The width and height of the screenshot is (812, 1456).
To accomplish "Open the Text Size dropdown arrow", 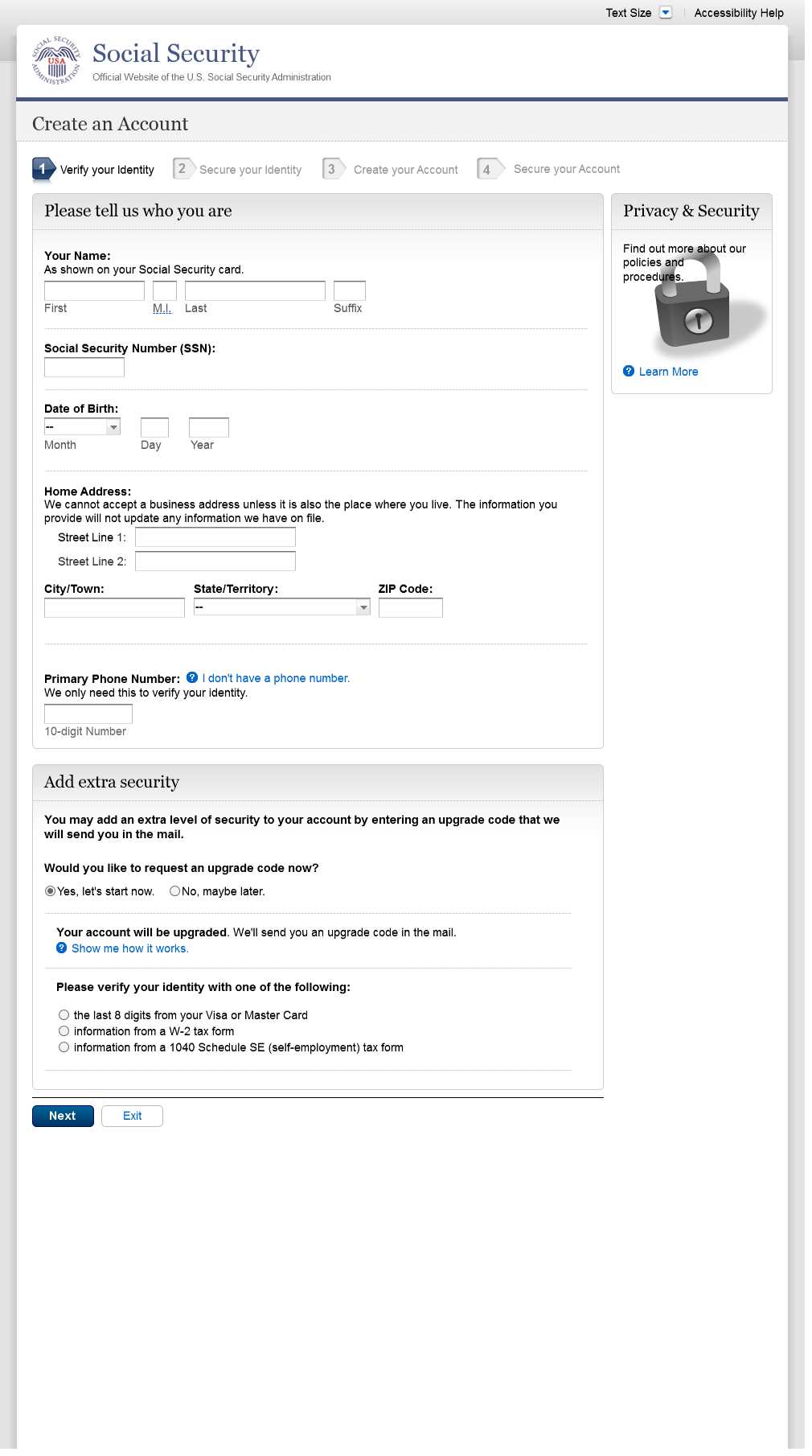I will [x=666, y=12].
